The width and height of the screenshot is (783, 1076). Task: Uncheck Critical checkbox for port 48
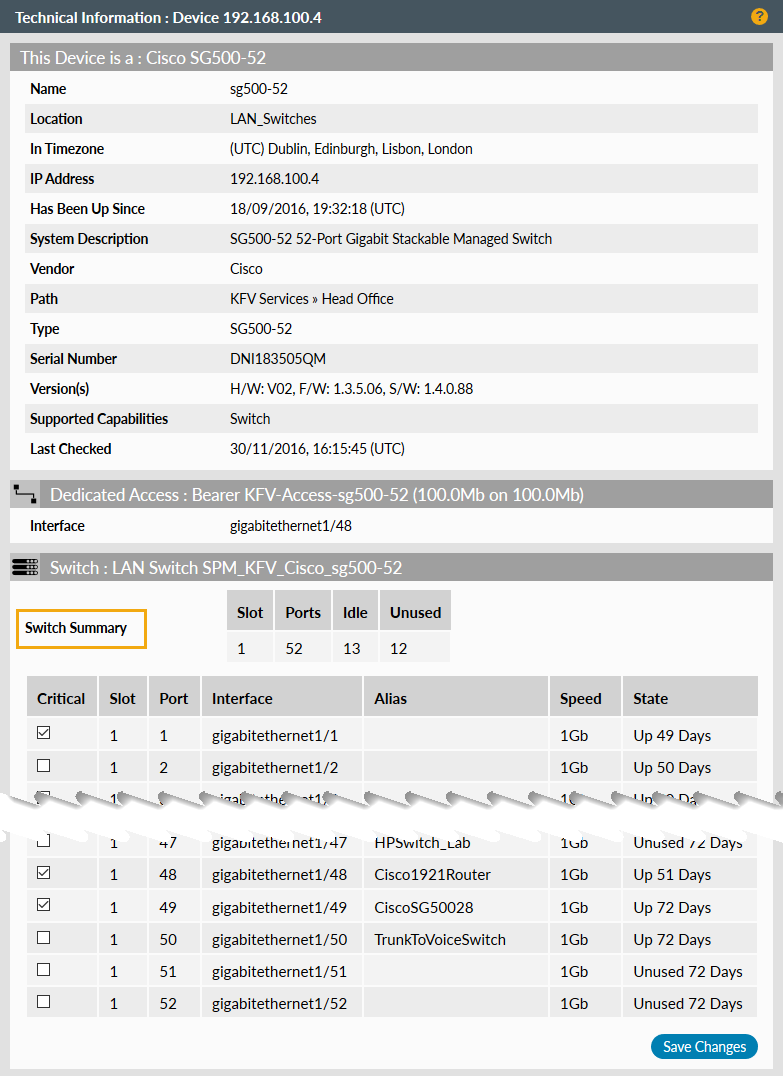coord(43,873)
